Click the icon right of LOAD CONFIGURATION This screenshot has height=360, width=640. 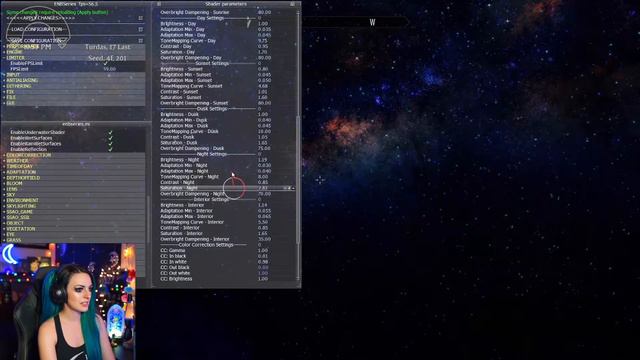[140, 29]
